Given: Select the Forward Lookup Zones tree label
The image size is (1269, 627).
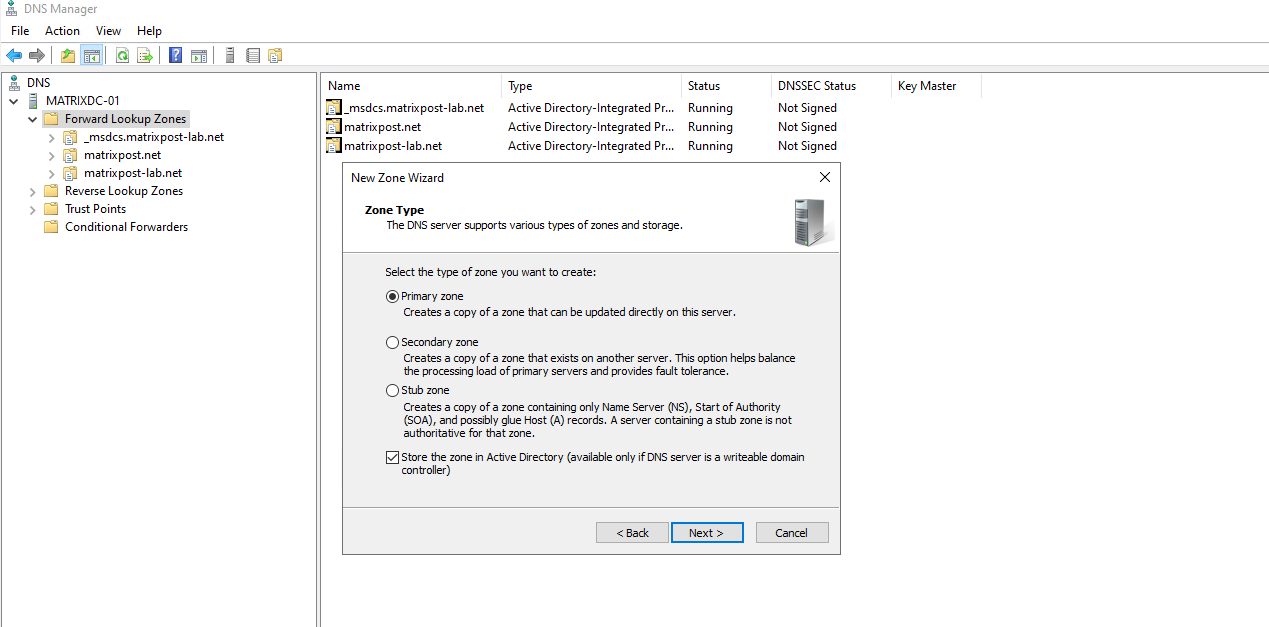Looking at the screenshot, I should 125,119.
